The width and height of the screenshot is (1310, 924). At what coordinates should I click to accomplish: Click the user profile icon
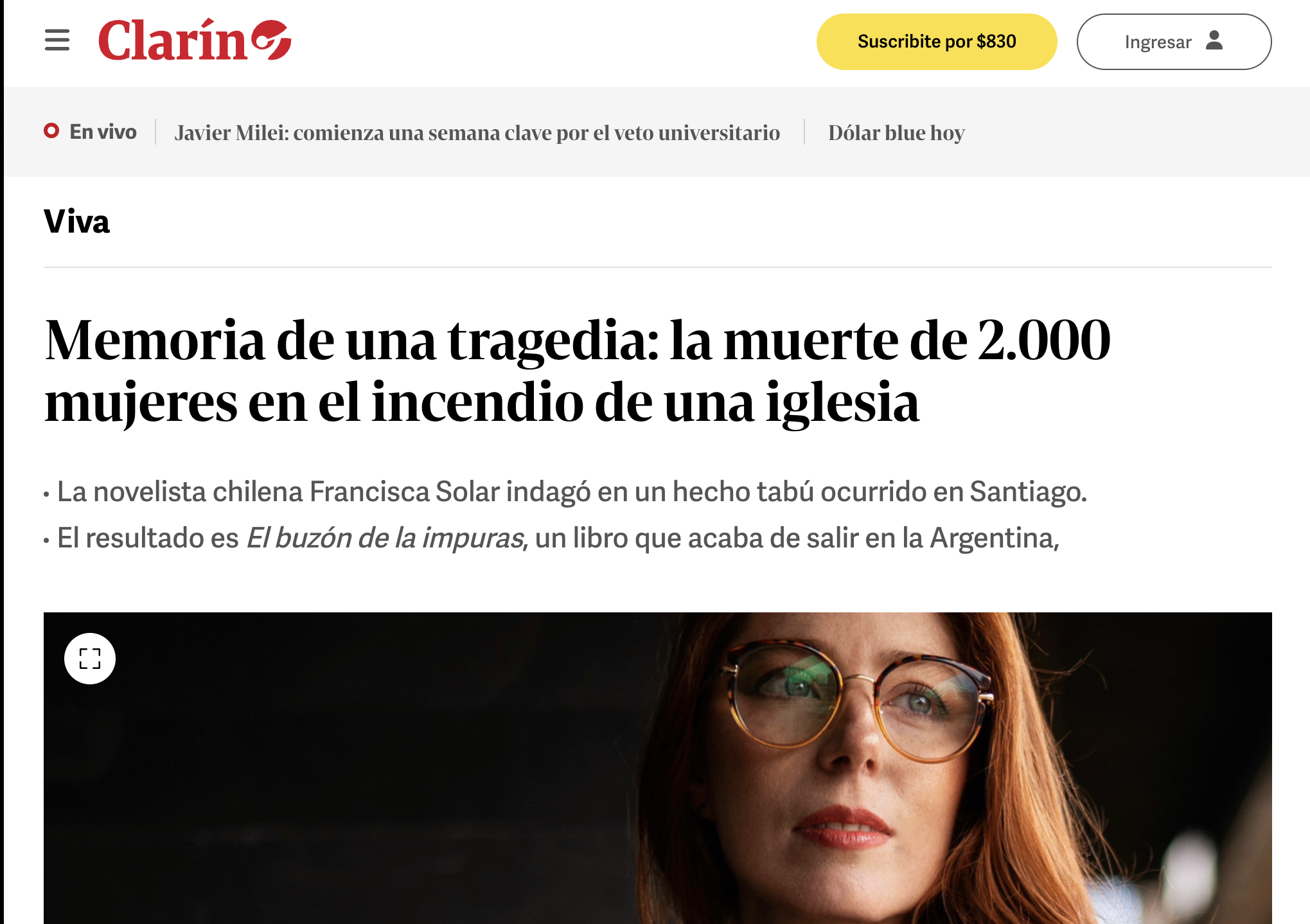[1214, 40]
